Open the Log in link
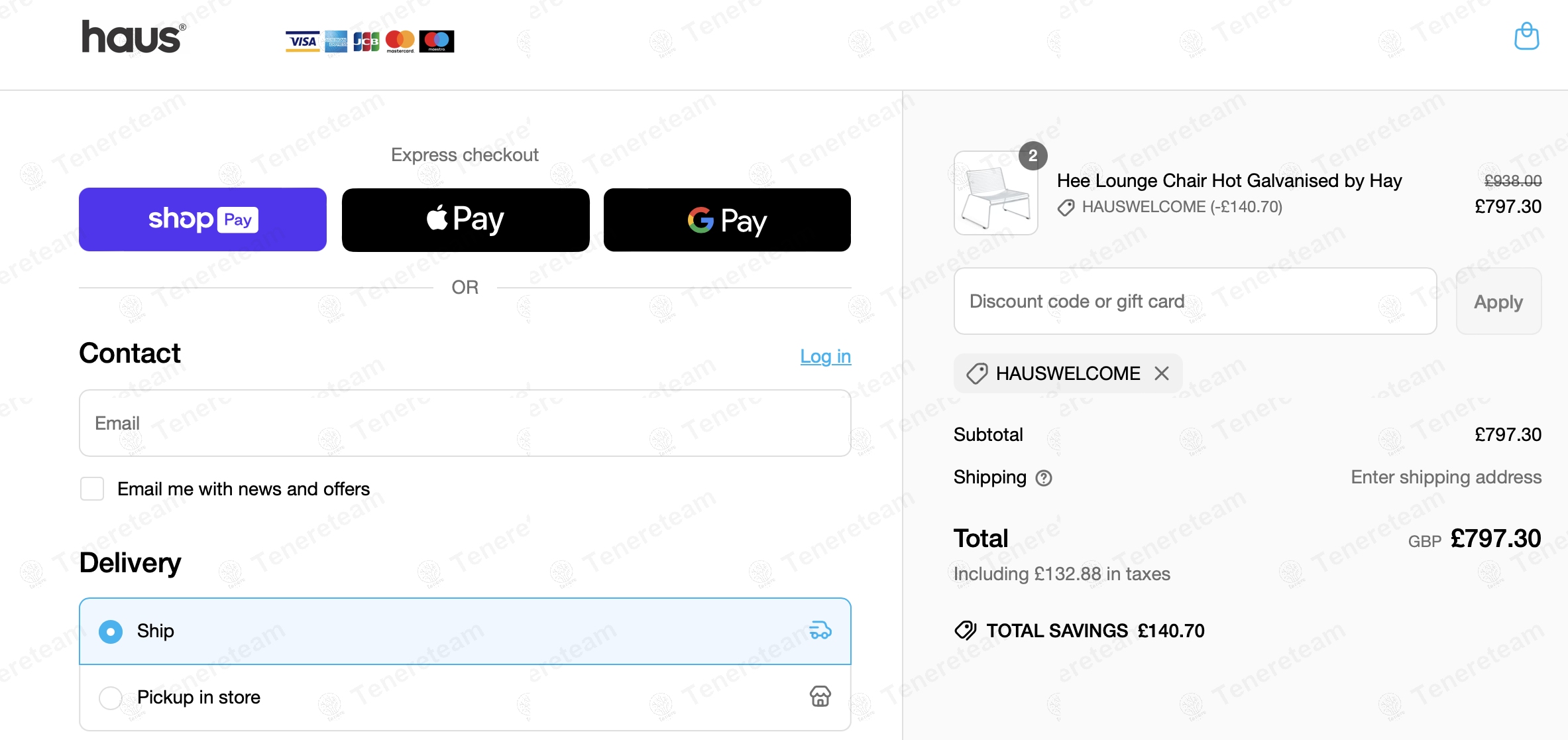The height and width of the screenshot is (740, 1568). tap(825, 356)
